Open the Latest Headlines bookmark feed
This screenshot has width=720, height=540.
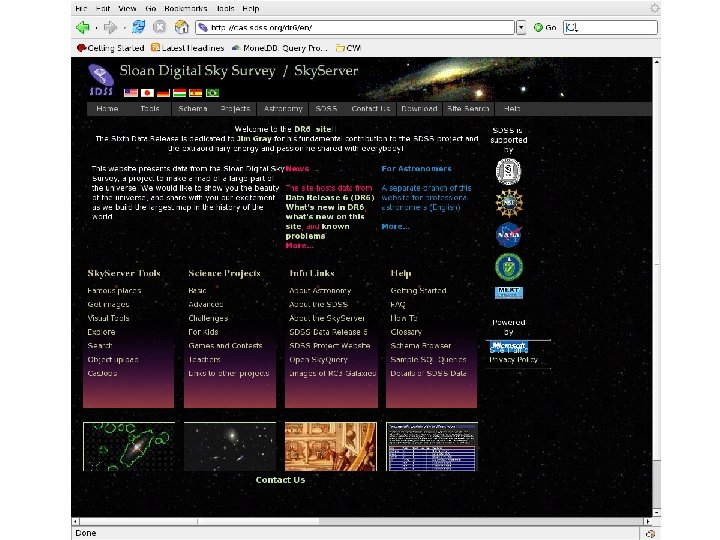click(187, 48)
